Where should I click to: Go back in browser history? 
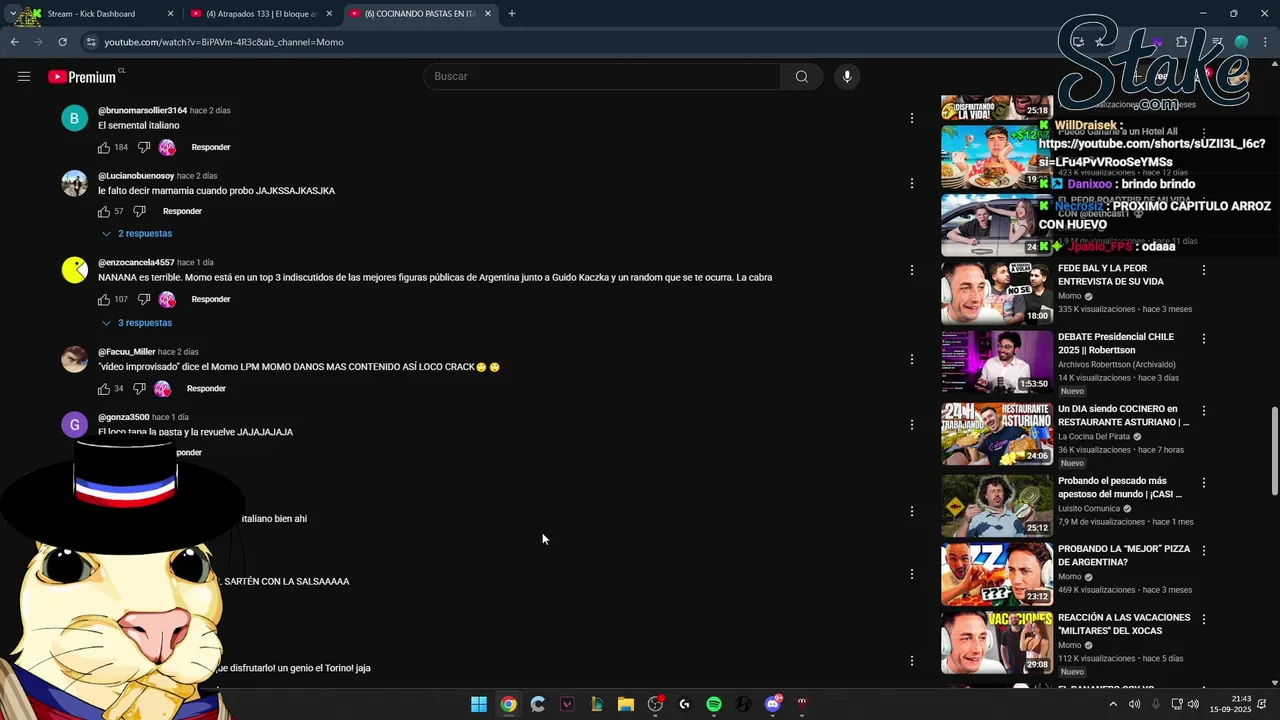(x=14, y=42)
